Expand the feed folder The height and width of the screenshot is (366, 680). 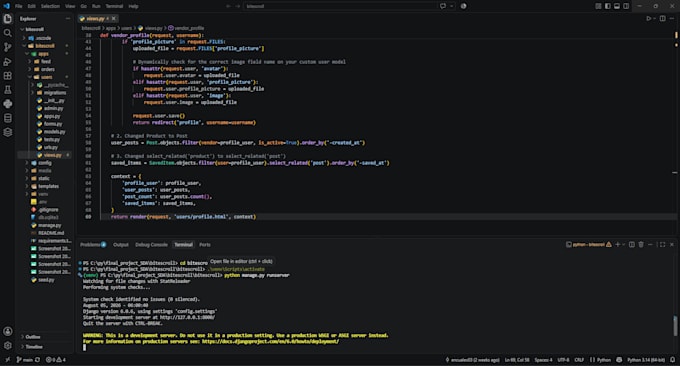pyautogui.click(x=30, y=62)
